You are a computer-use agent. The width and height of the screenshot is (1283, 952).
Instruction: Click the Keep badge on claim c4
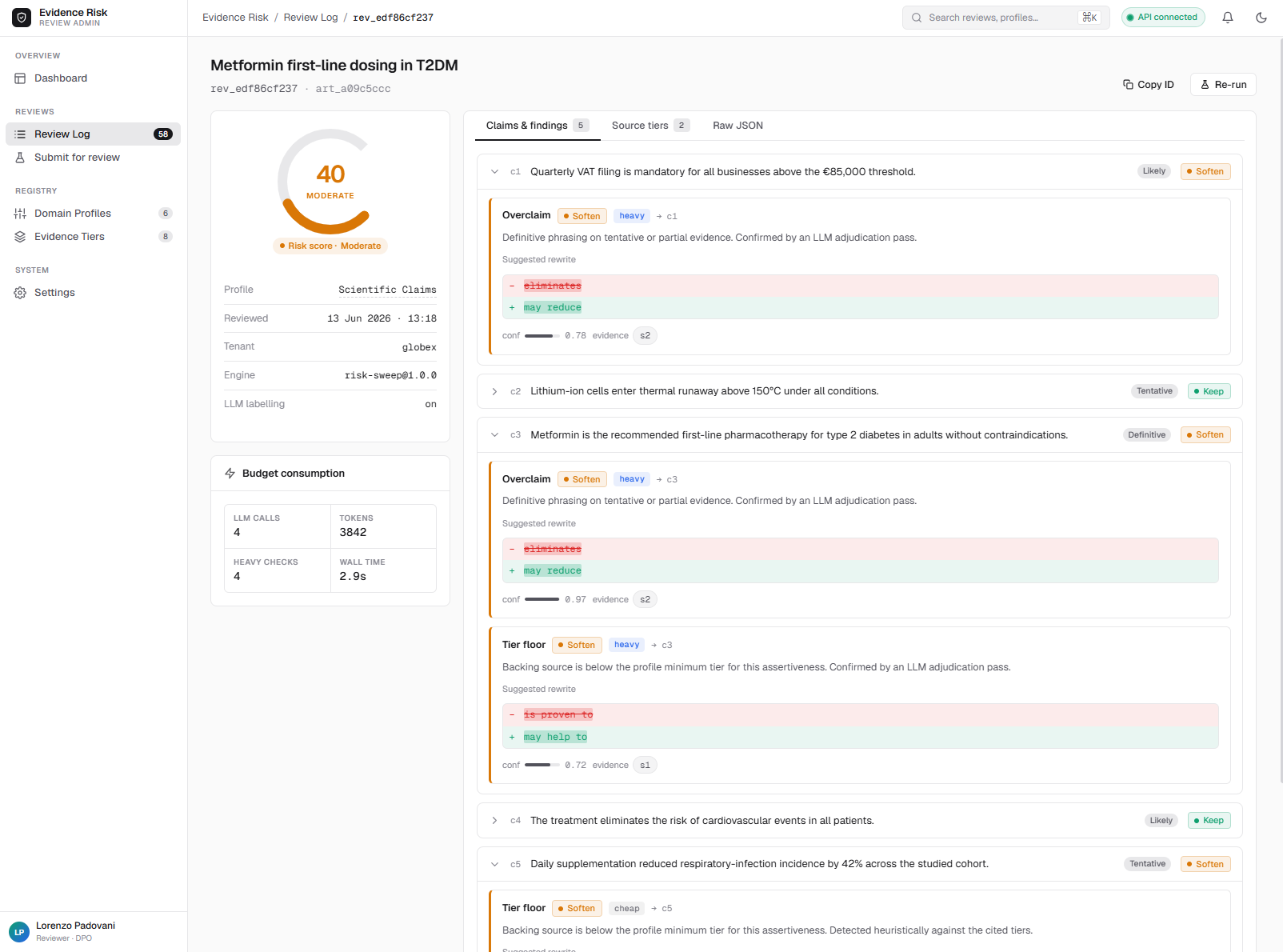pyautogui.click(x=1209, y=821)
